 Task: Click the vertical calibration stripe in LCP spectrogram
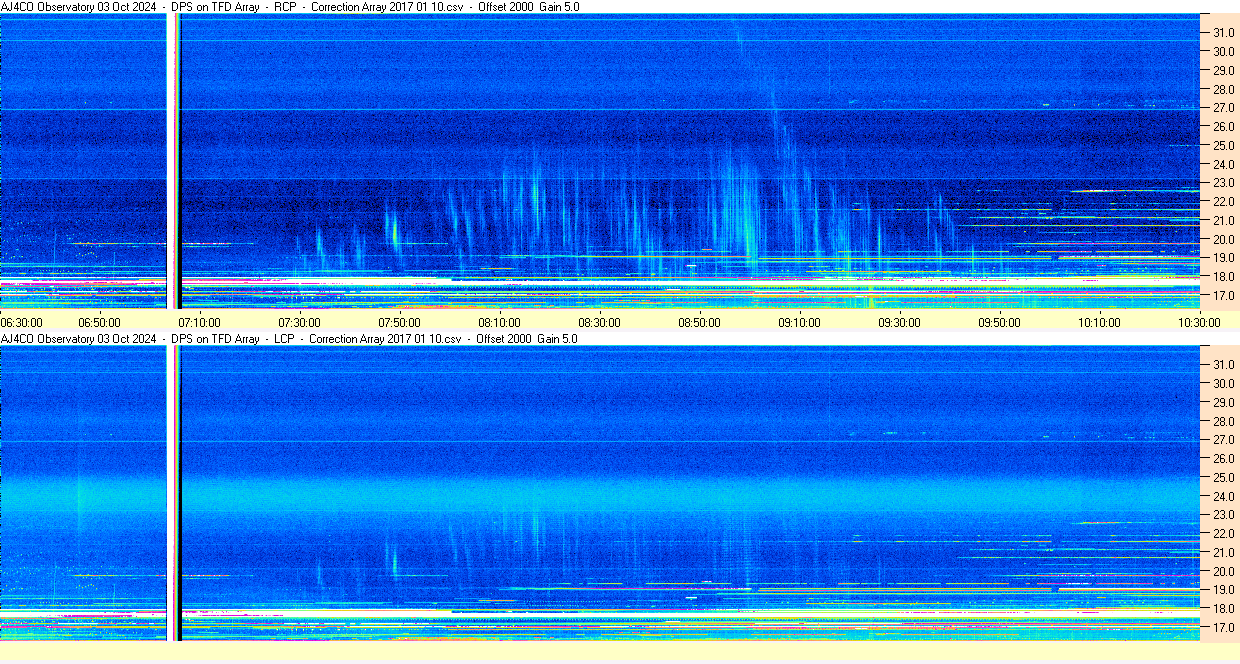(x=173, y=490)
